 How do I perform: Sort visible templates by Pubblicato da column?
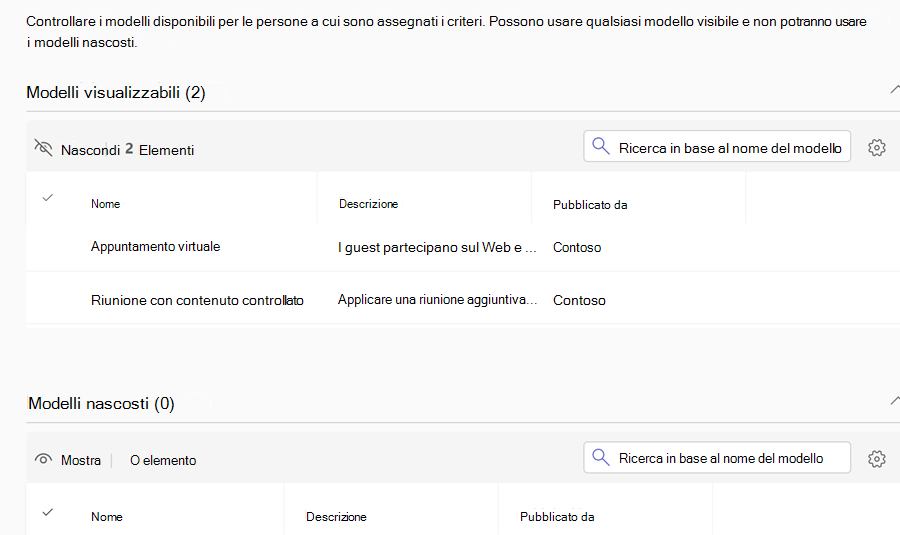590,205
